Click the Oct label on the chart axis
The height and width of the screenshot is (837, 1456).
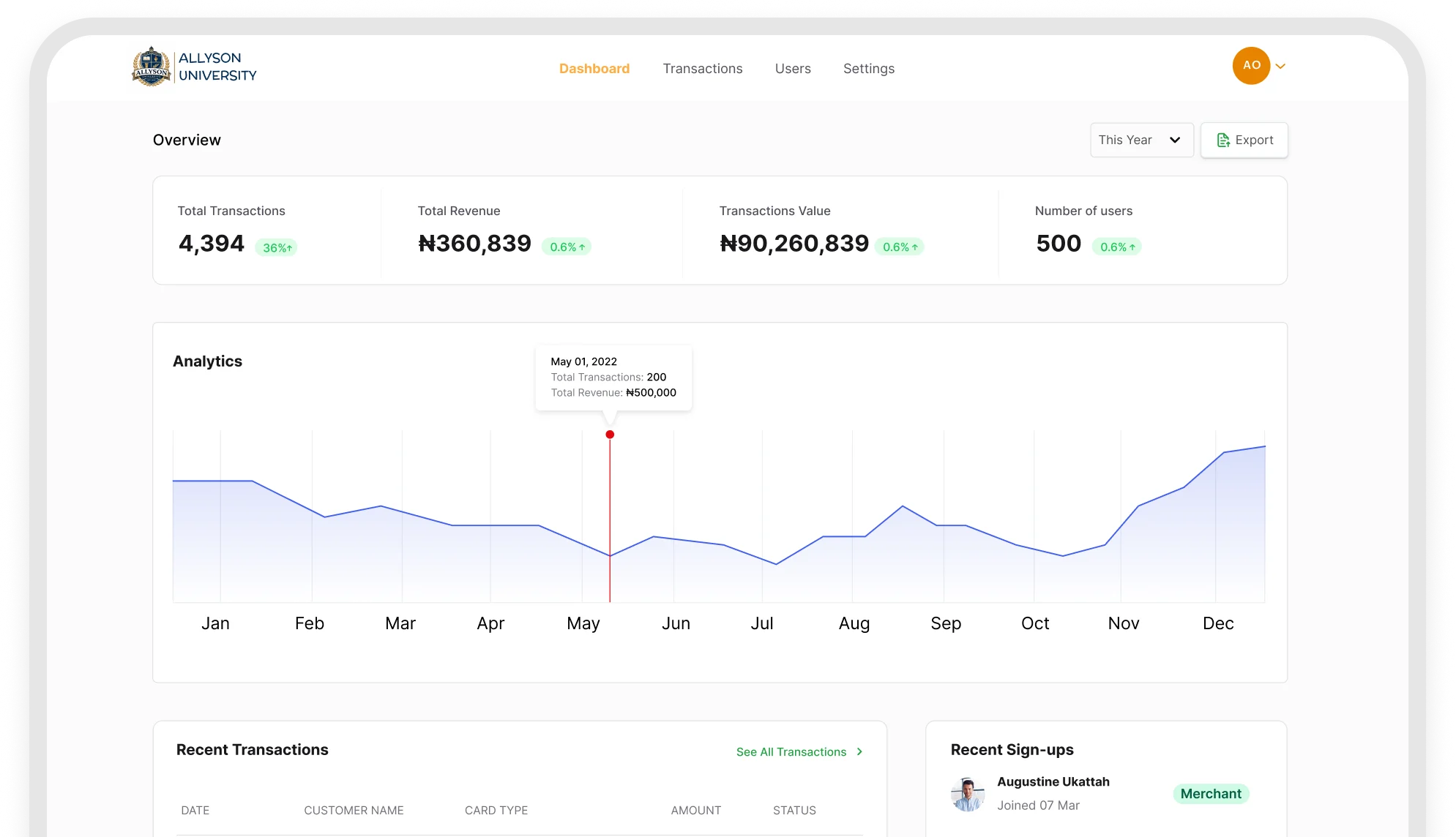(x=1034, y=623)
